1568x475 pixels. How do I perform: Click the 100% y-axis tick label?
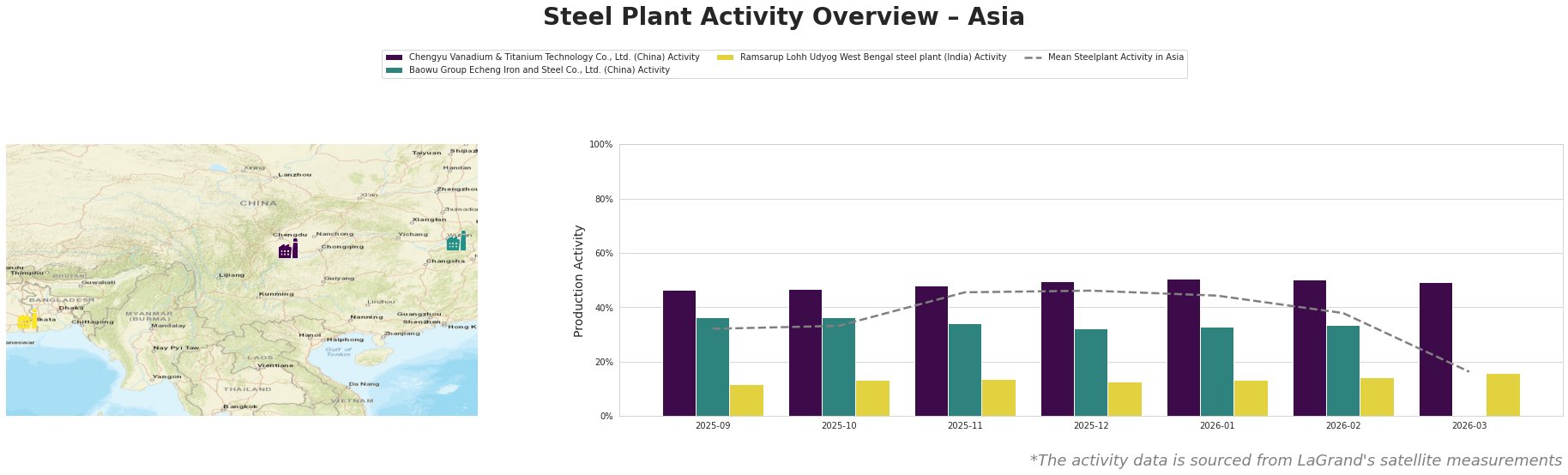tap(600, 145)
